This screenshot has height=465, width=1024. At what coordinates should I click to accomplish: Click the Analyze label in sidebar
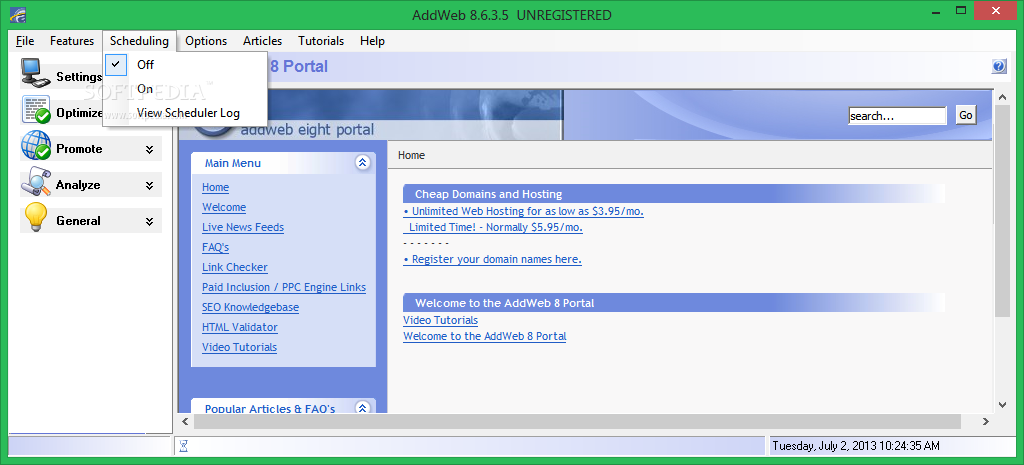click(78, 185)
